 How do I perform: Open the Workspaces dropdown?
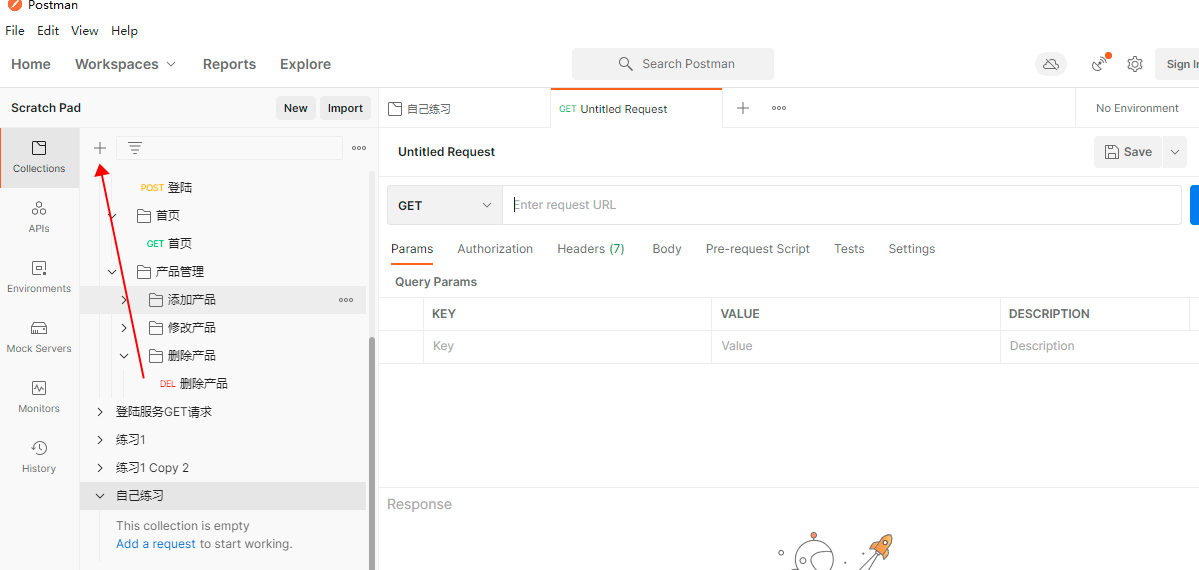125,64
